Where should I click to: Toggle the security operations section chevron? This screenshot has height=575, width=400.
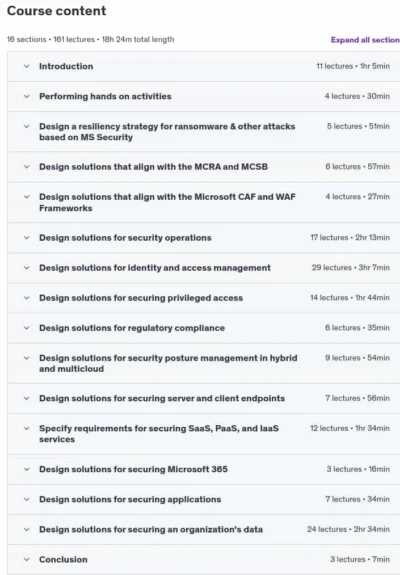tap(26, 238)
